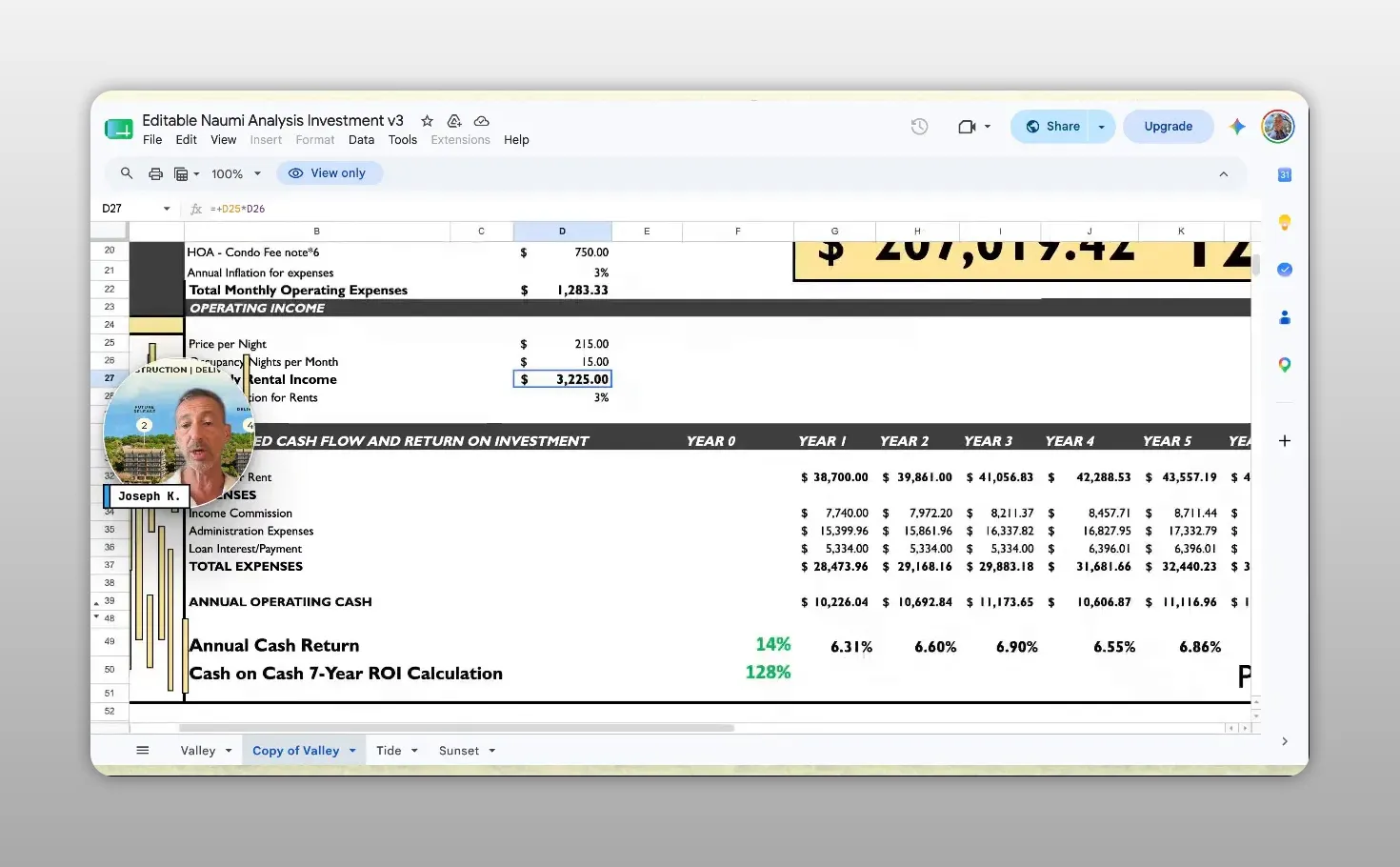Select the 38,700.00 Year 1 rent cell
Viewport: 1400px width, 867px height.
(834, 477)
